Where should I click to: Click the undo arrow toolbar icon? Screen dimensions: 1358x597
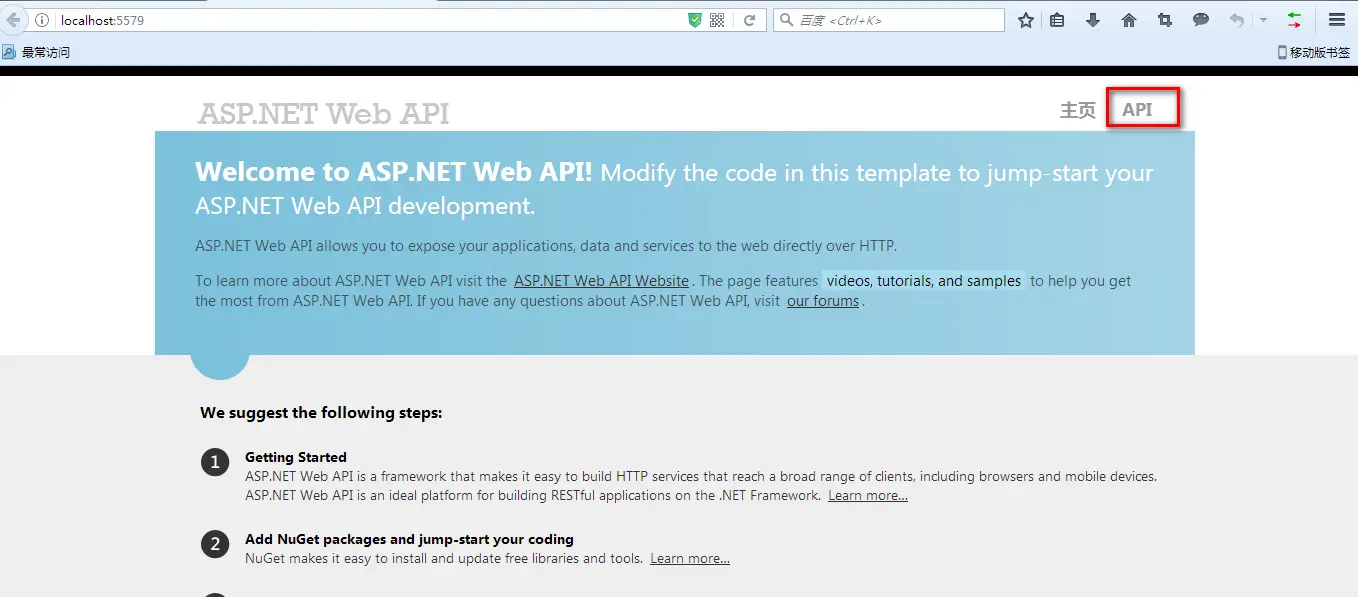click(1237, 20)
